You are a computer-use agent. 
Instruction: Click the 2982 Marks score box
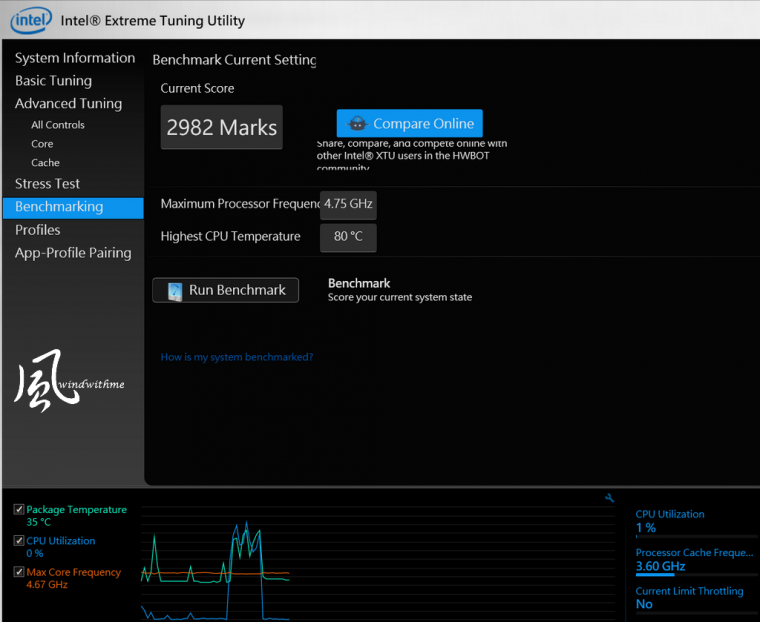pos(222,127)
